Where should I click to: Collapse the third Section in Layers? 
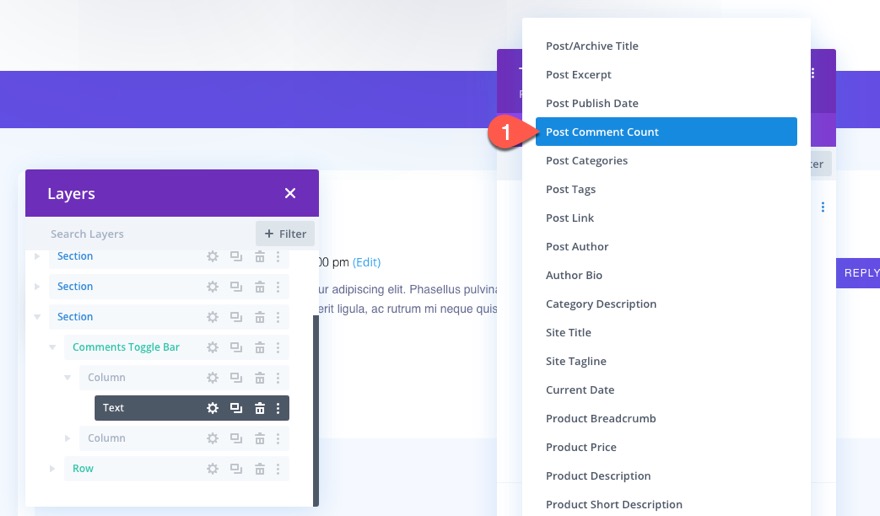coord(37,317)
